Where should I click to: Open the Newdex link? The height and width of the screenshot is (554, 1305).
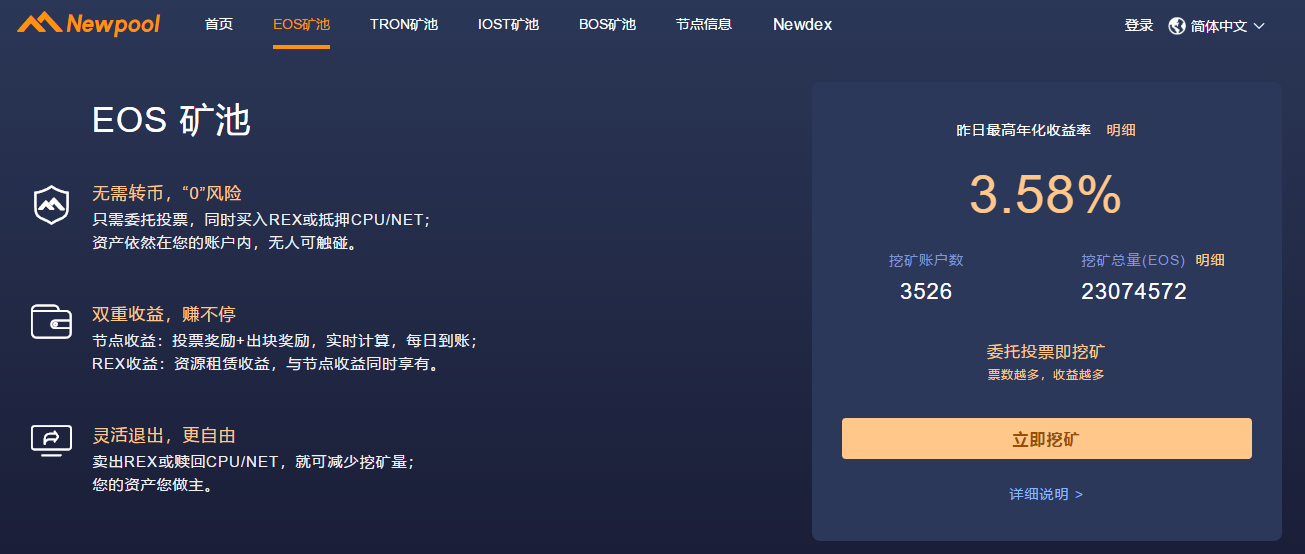click(x=802, y=25)
